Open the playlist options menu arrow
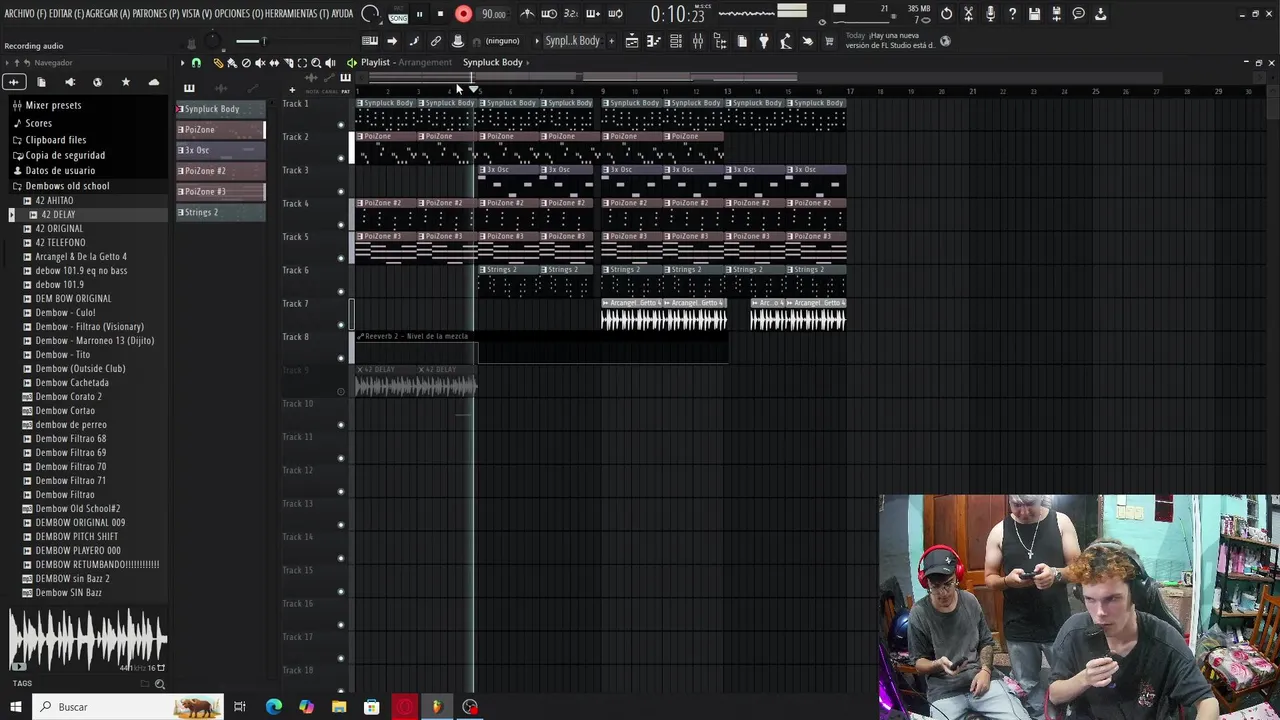The image size is (1280, 720). (183, 63)
